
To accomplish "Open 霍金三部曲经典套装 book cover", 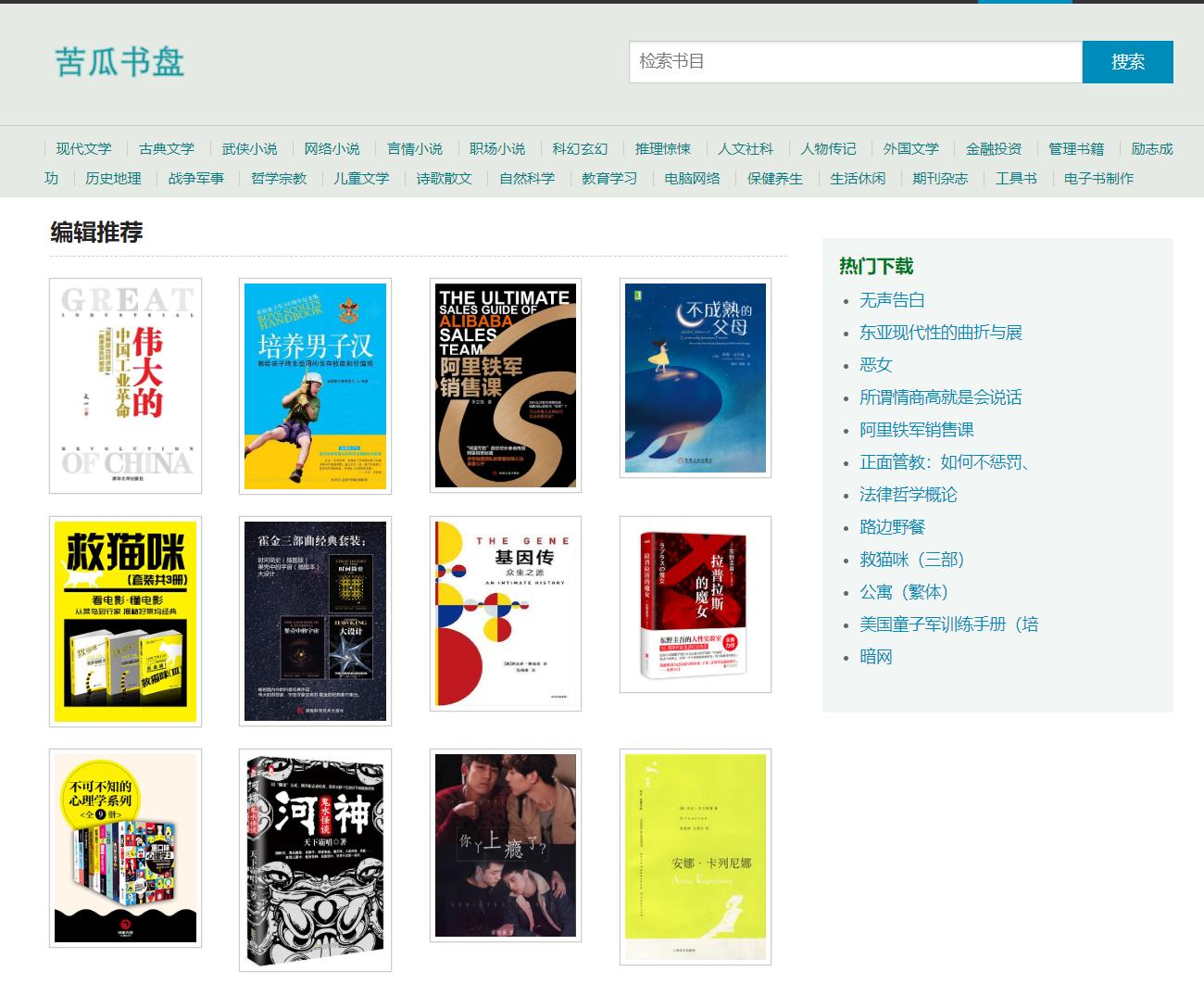I will (315, 621).
